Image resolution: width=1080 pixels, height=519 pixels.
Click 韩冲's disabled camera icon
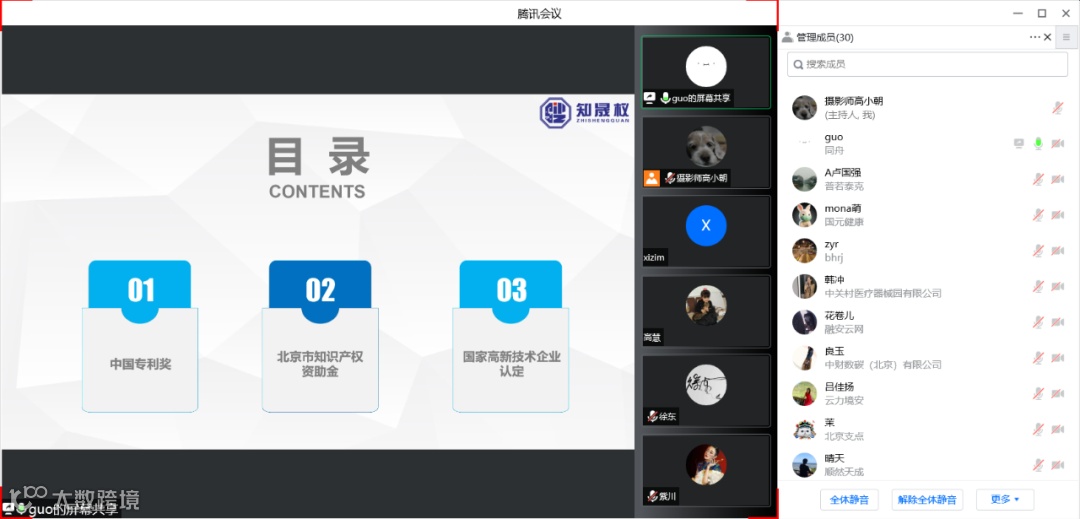click(x=1058, y=286)
